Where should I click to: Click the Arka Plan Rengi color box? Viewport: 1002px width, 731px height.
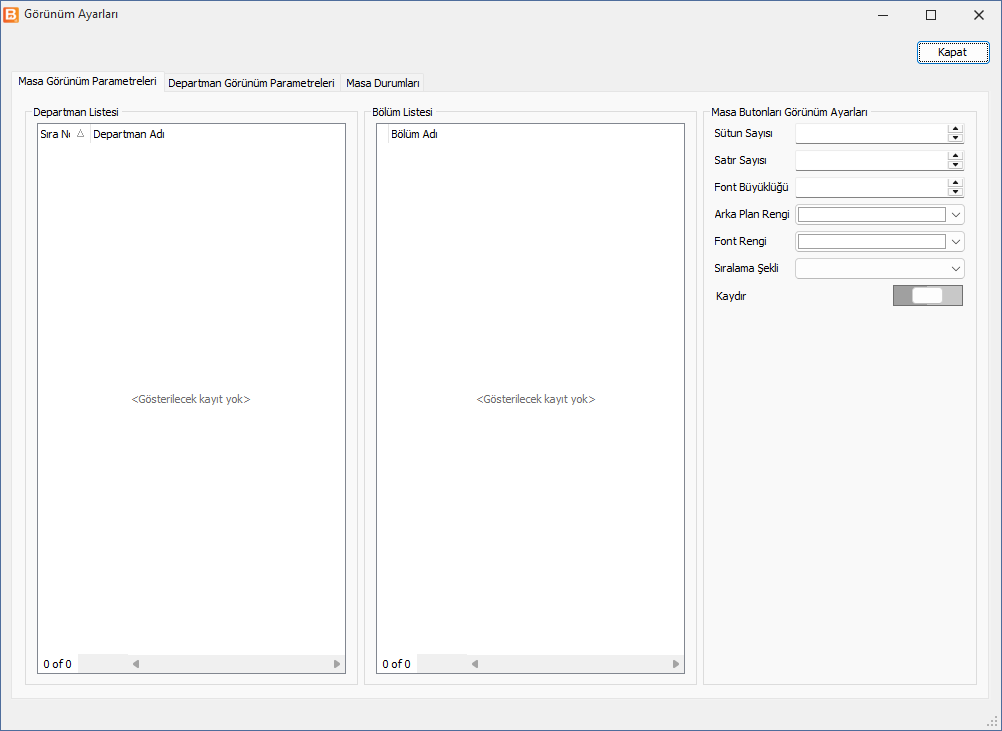(872, 215)
